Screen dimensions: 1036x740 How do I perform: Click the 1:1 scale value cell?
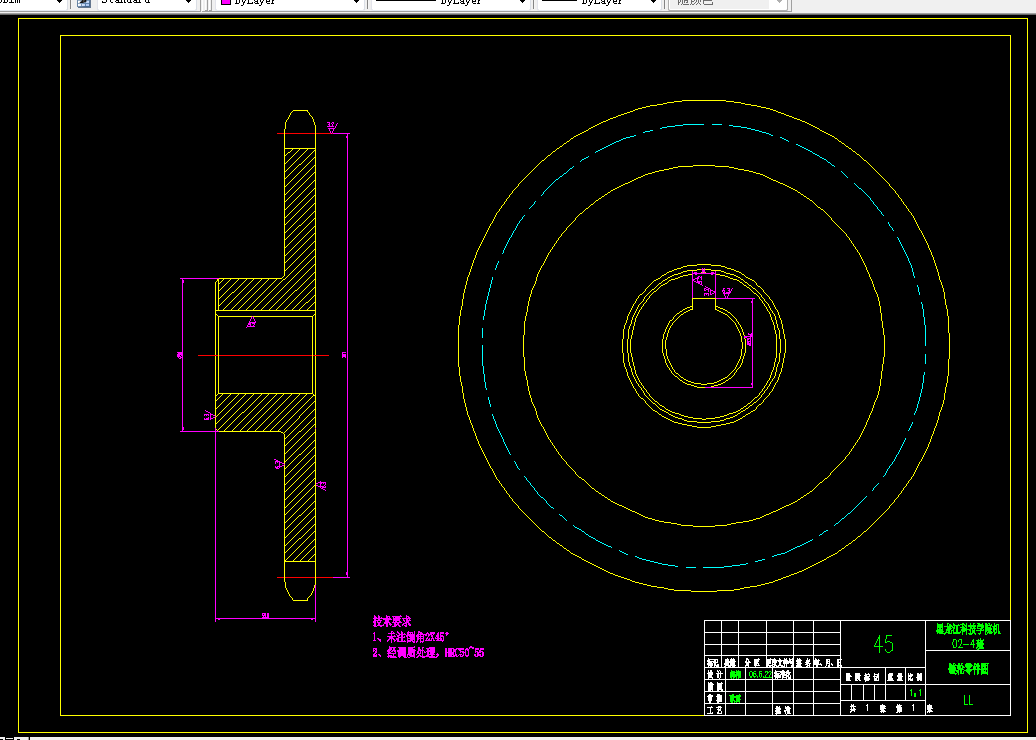click(915, 692)
